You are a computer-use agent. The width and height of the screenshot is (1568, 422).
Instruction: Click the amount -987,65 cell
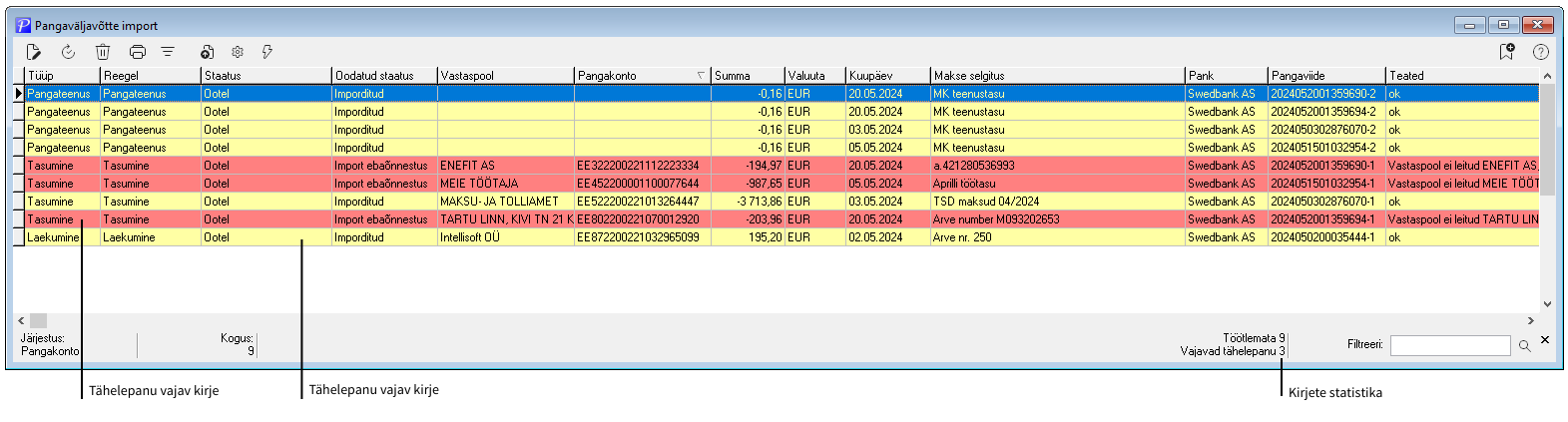click(x=748, y=184)
